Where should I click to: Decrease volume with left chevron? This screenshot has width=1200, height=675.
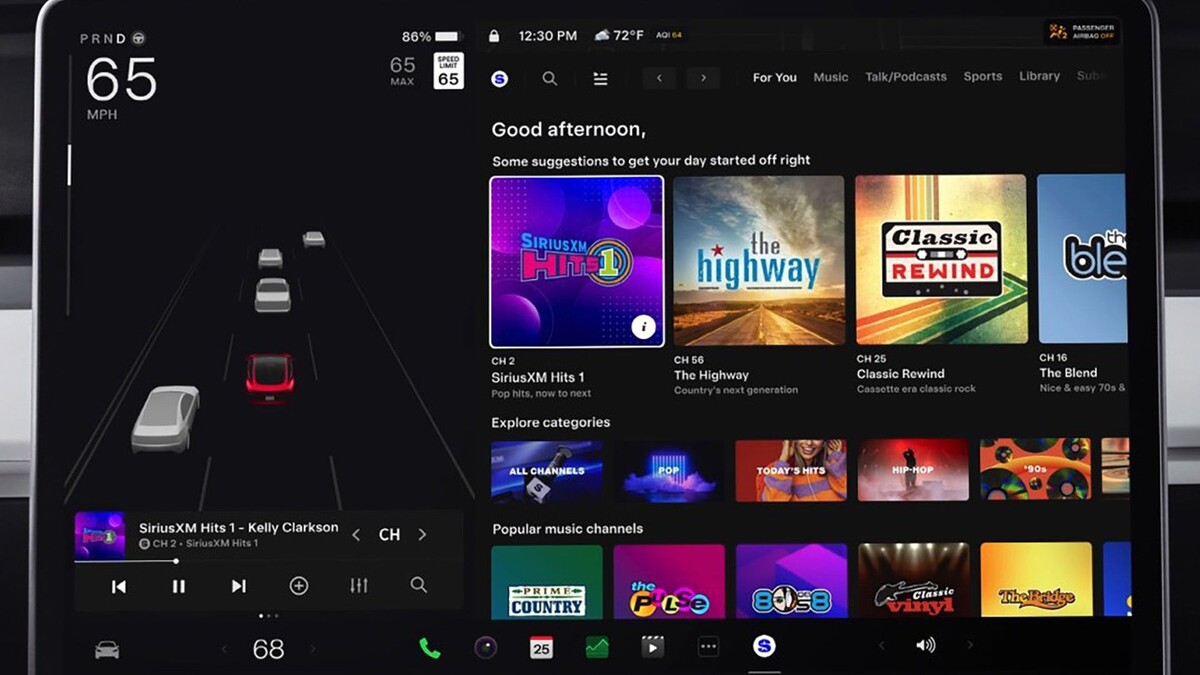pyautogui.click(x=881, y=646)
